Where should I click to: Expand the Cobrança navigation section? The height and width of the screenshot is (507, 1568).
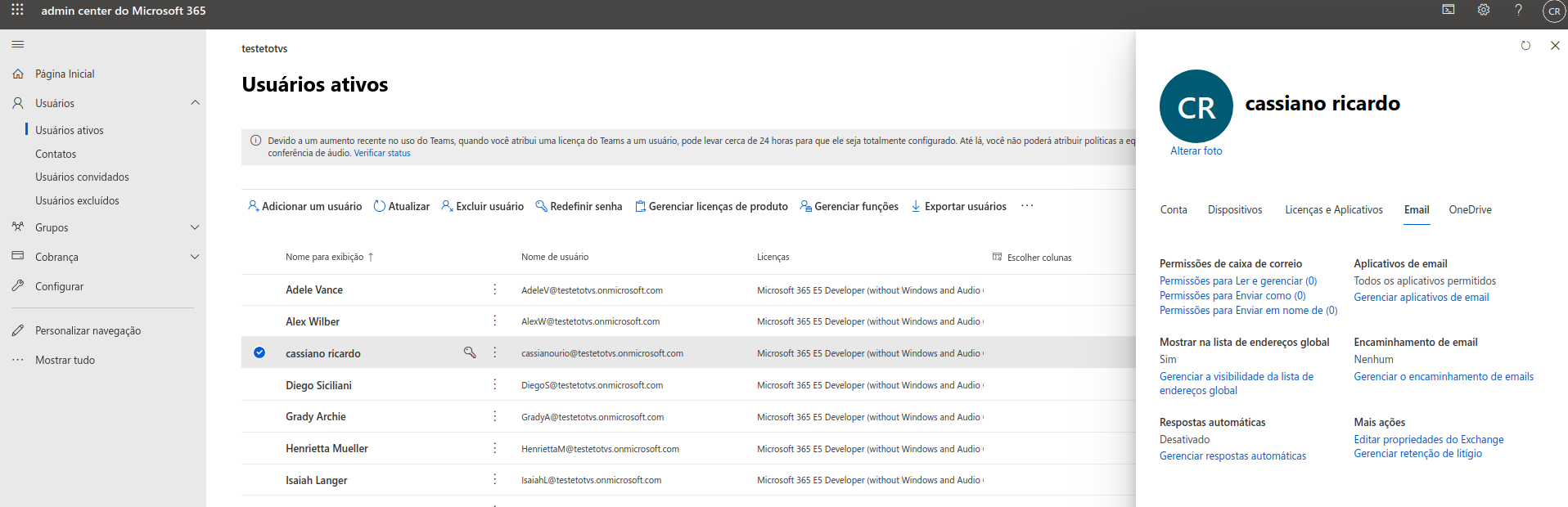tap(195, 257)
